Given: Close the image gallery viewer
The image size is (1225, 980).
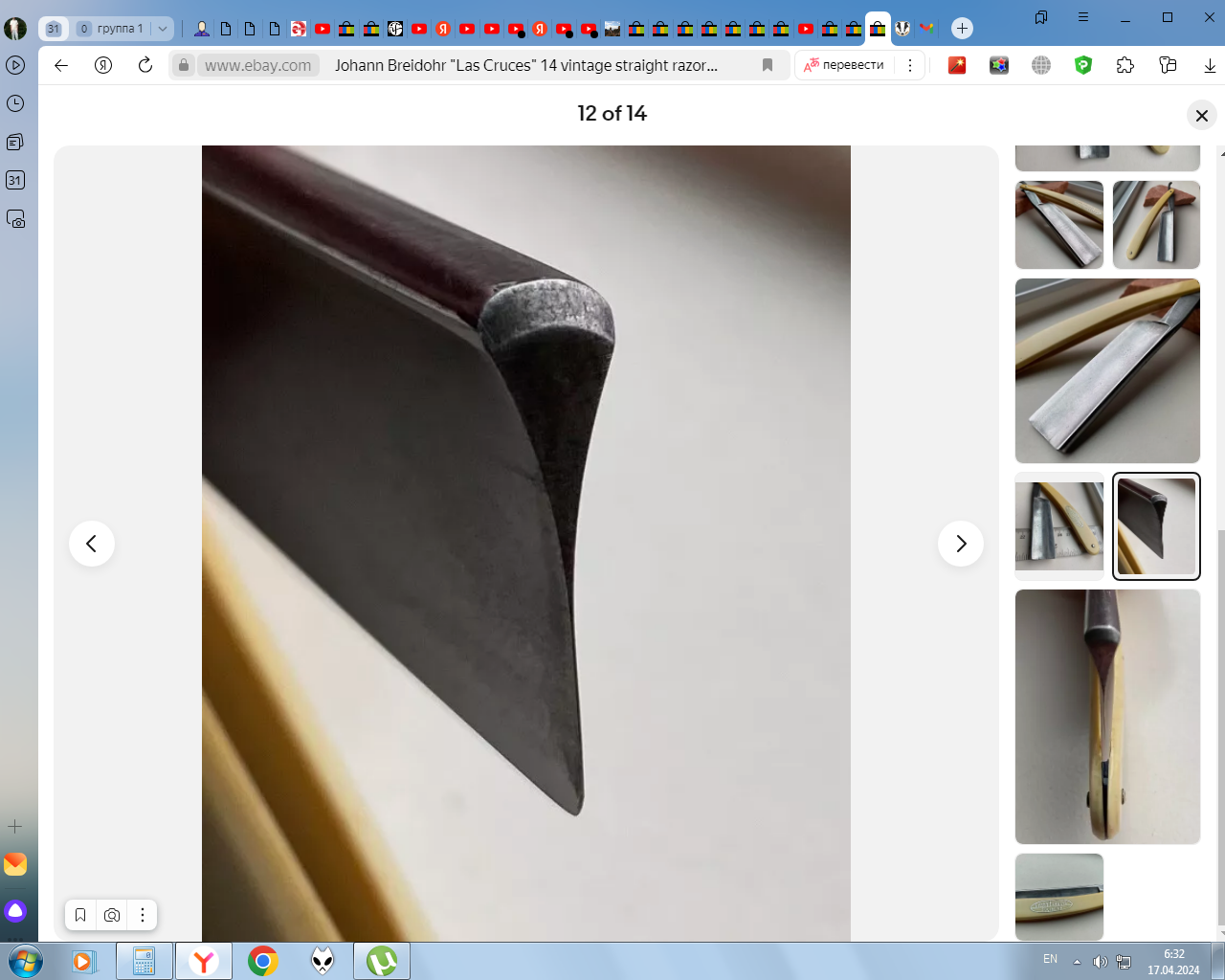Looking at the screenshot, I should point(1202,116).
